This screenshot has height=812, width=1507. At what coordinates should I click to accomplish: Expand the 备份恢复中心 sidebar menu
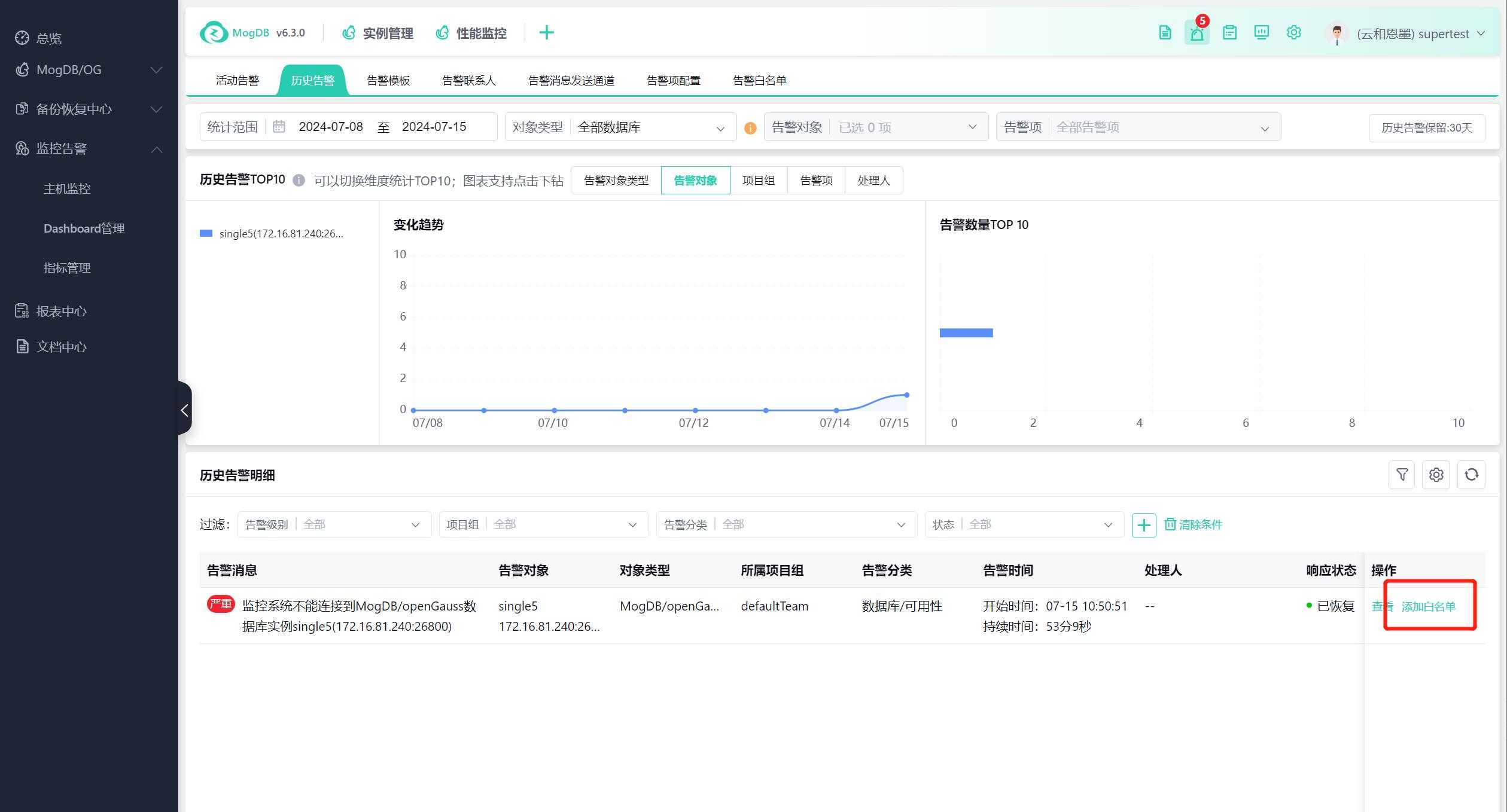coord(89,109)
